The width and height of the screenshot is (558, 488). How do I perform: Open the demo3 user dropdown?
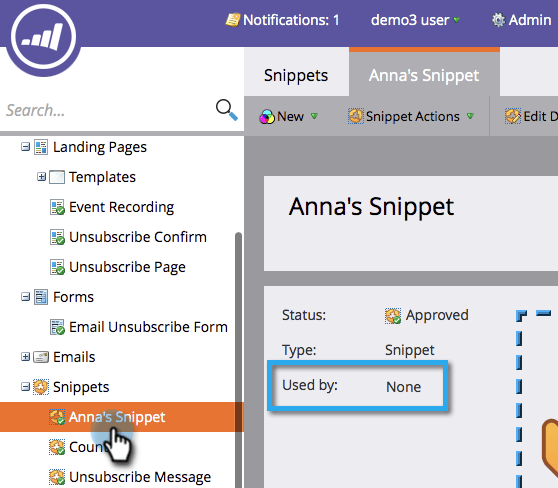[415, 20]
